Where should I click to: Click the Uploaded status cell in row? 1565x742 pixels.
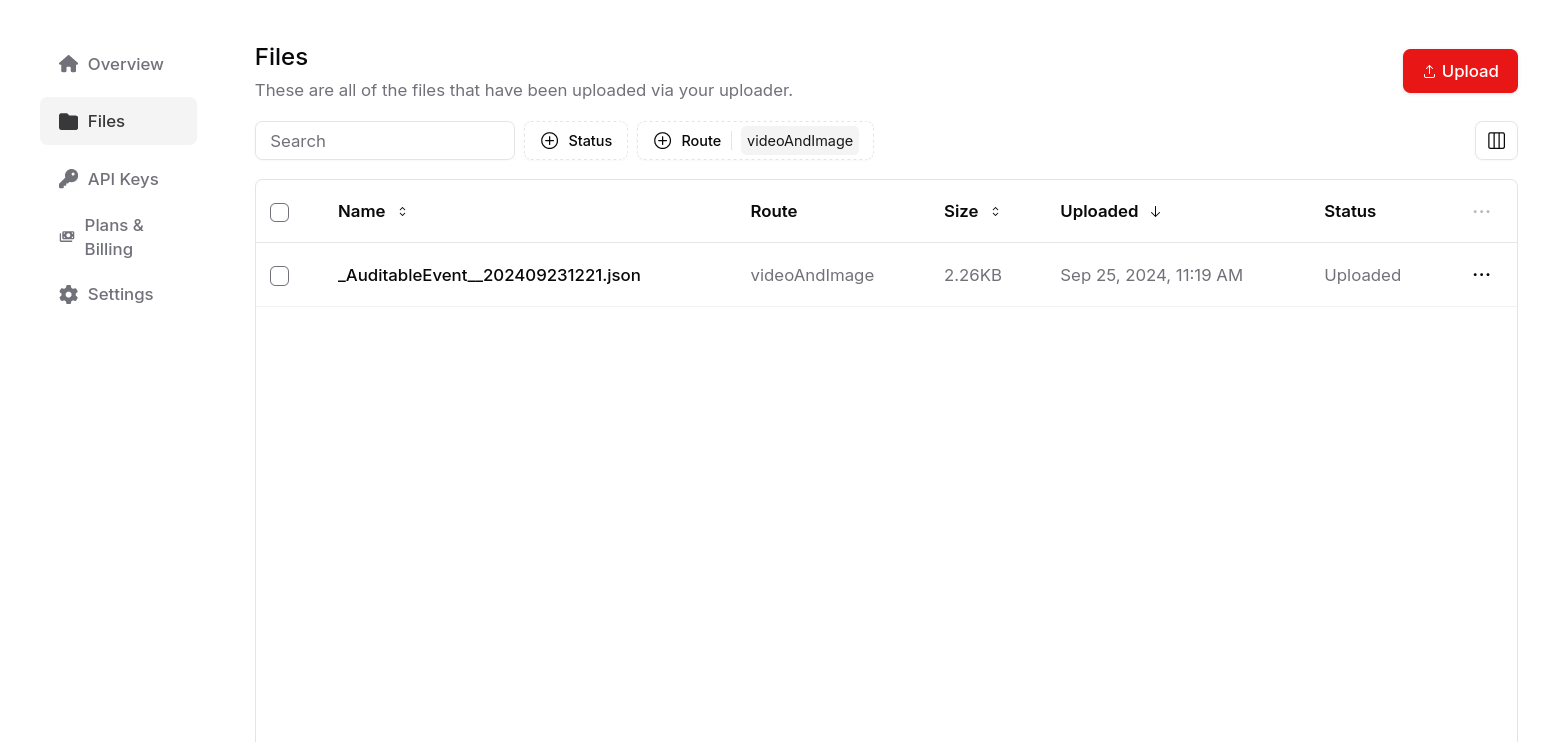tap(1362, 275)
